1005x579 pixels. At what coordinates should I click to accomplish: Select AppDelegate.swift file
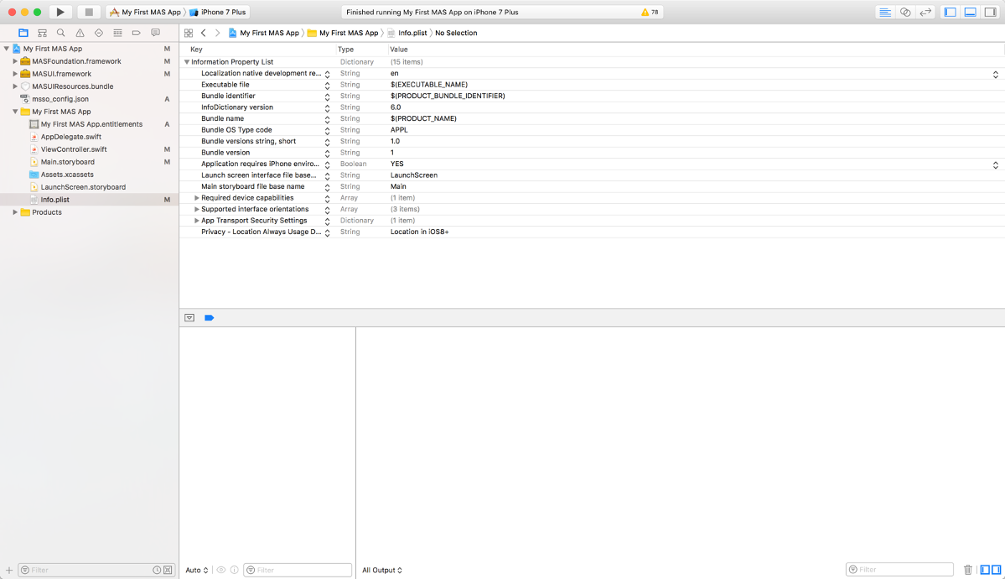tap(71, 137)
